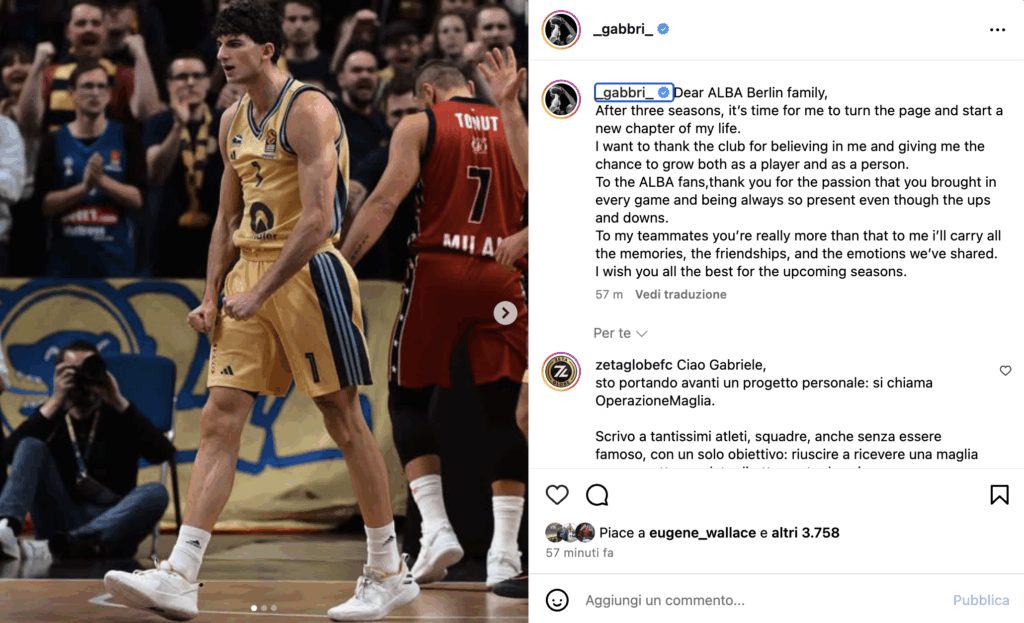Click the '57 minuti fa' timestamp

579,552
